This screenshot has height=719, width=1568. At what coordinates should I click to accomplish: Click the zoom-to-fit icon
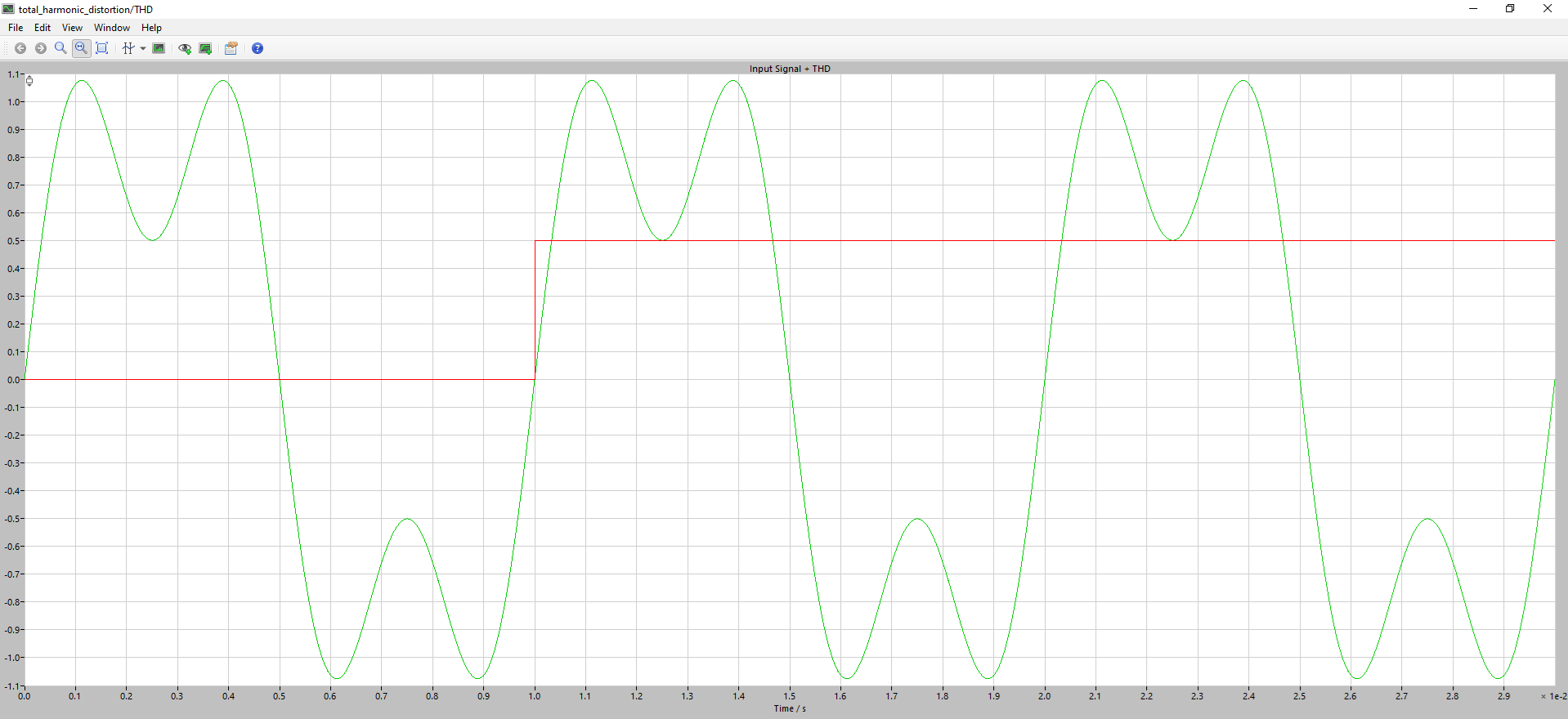pos(102,48)
